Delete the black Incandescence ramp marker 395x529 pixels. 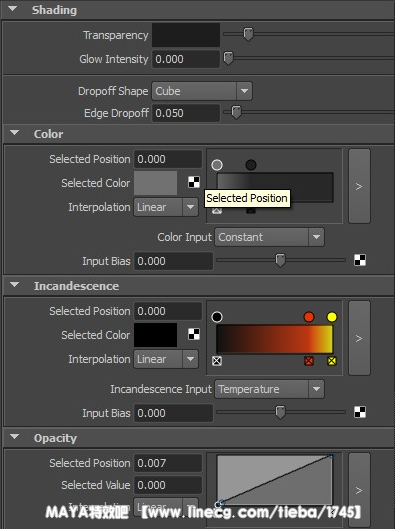click(217, 361)
